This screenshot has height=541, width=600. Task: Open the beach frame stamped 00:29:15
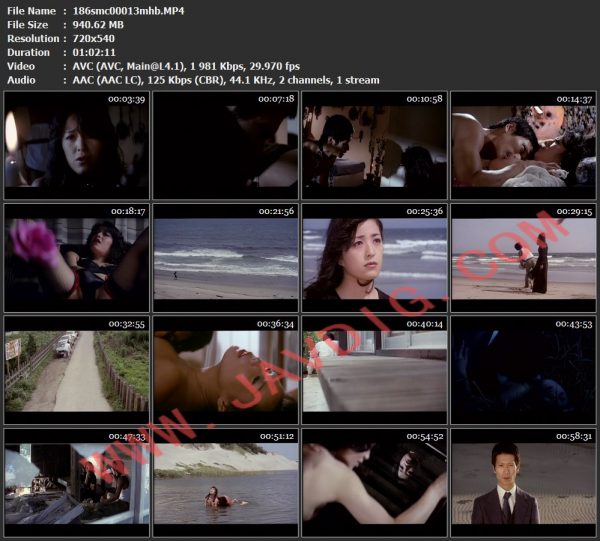523,258
